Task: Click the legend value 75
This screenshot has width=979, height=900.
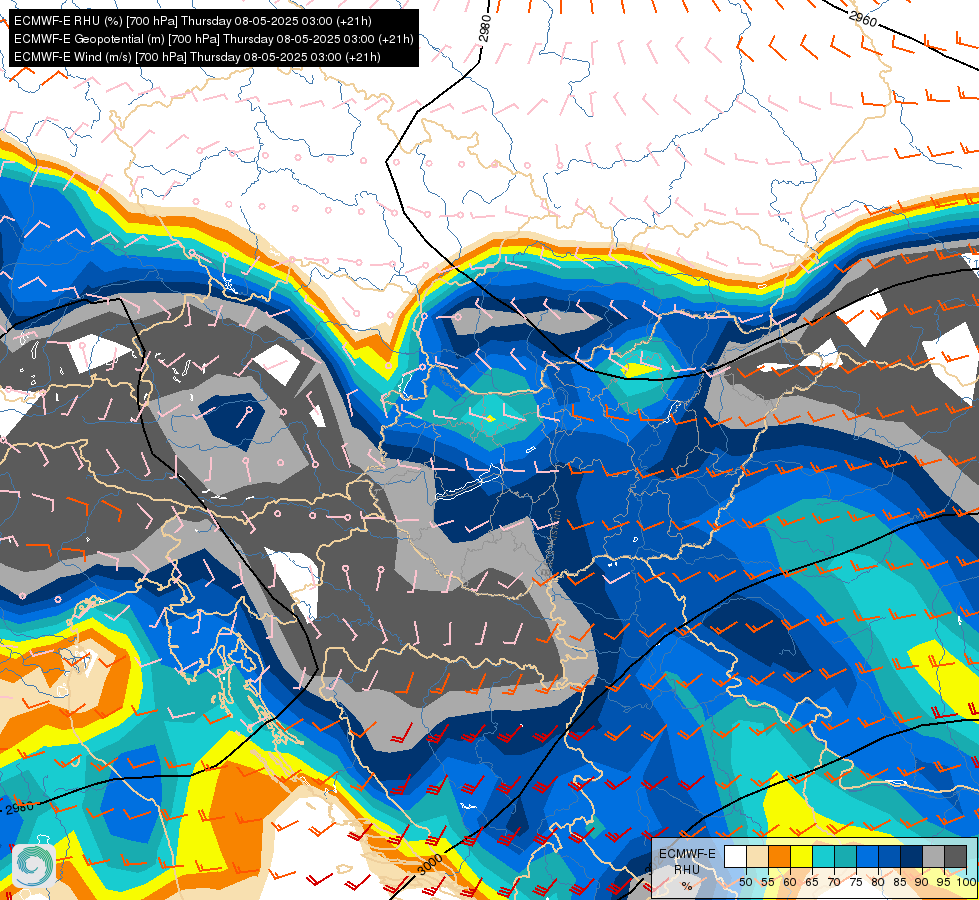Action: (856, 882)
